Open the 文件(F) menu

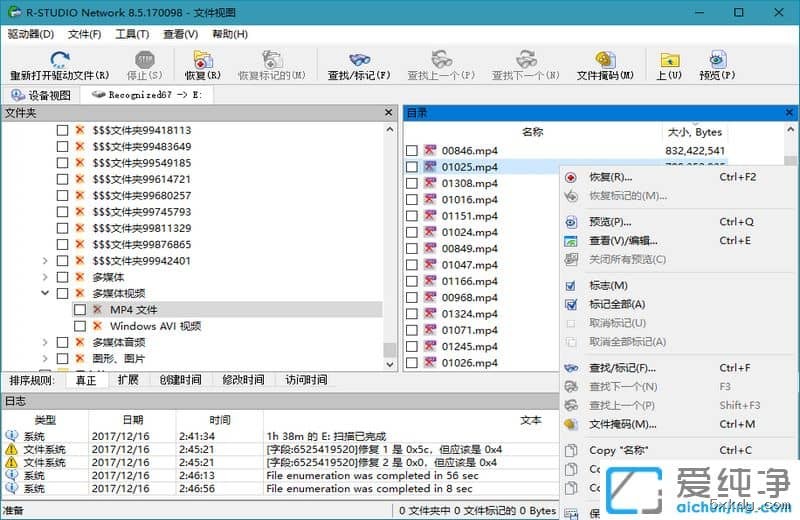[x=85, y=34]
